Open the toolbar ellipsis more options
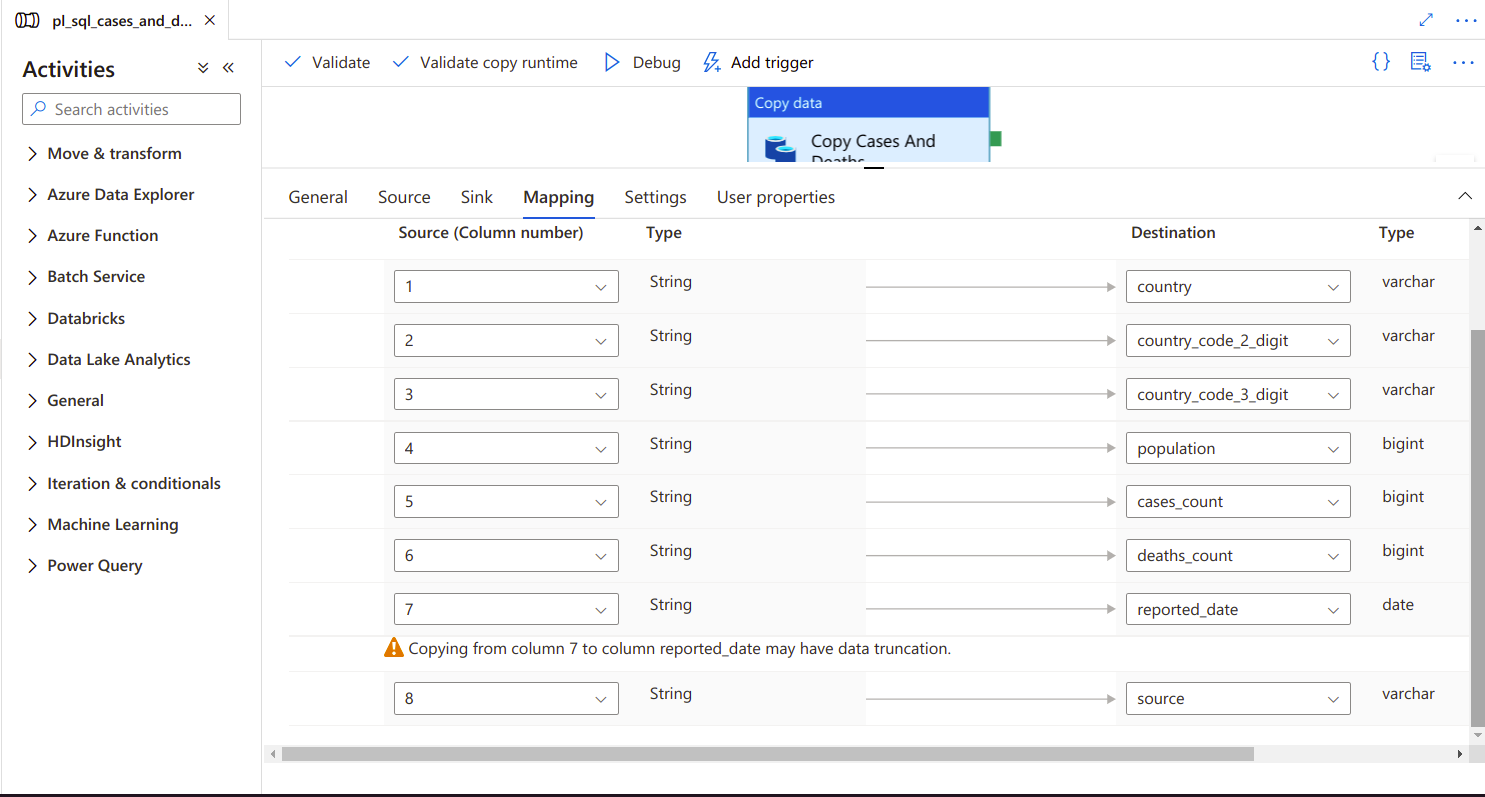The width and height of the screenshot is (1485, 797). [1463, 62]
